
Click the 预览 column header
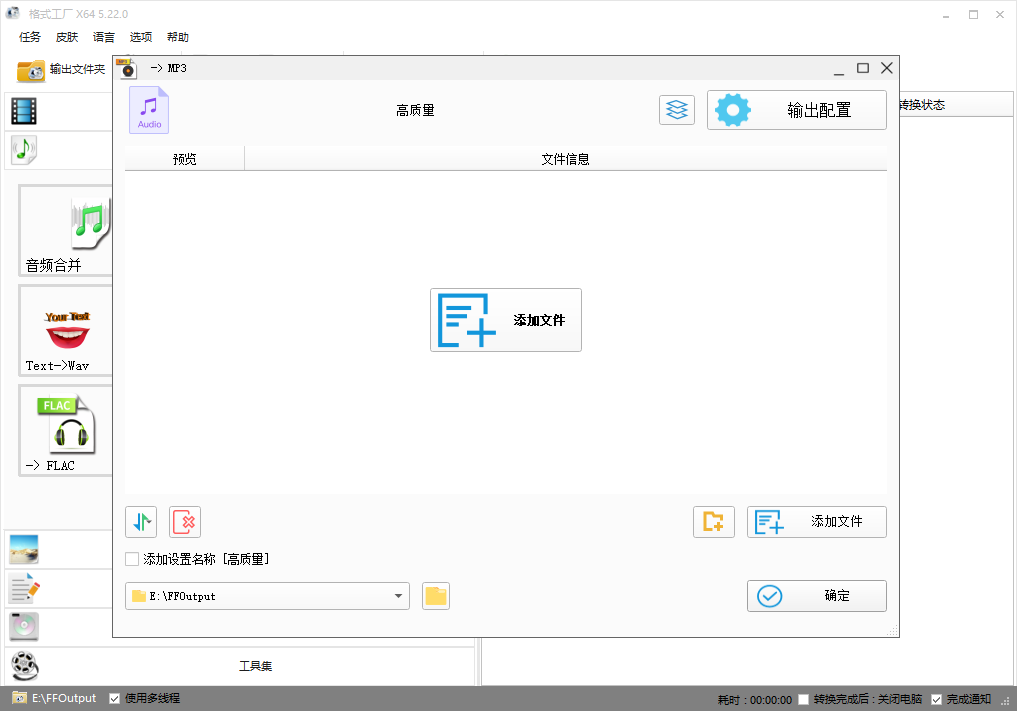click(x=185, y=159)
